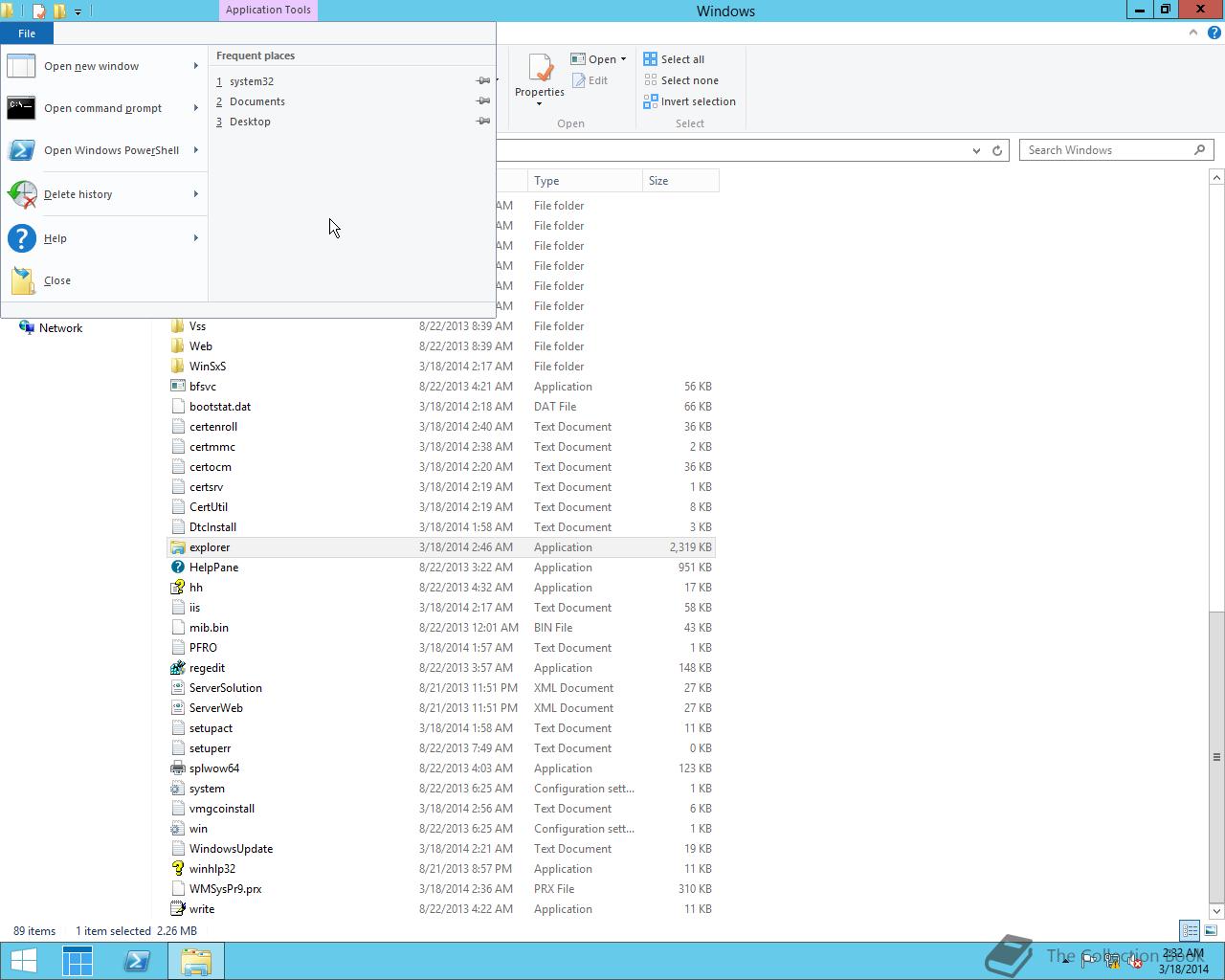Select the write application icon
Screen dimensions: 1225x980
click(x=177, y=909)
